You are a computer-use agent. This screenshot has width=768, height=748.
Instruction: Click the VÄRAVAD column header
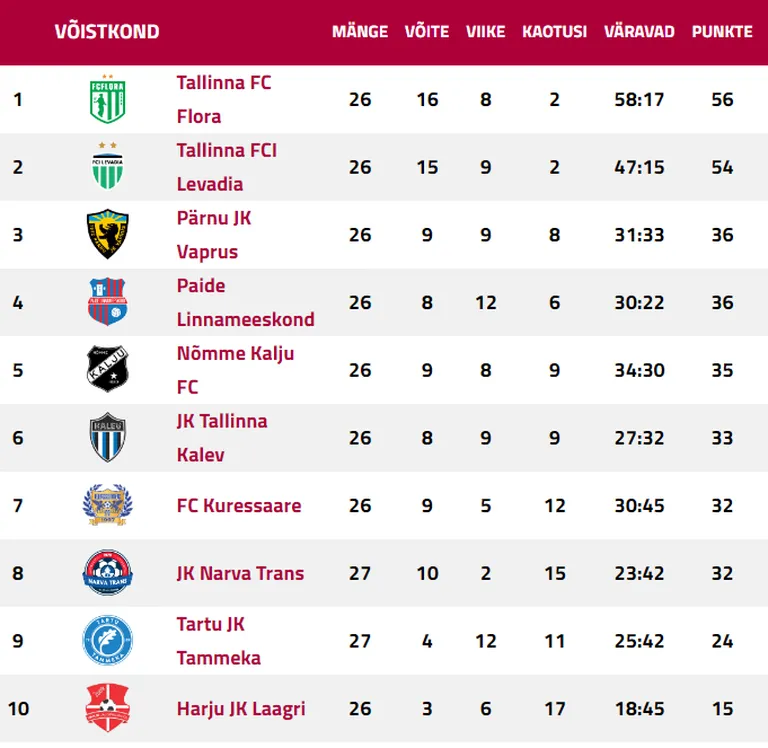tap(639, 32)
